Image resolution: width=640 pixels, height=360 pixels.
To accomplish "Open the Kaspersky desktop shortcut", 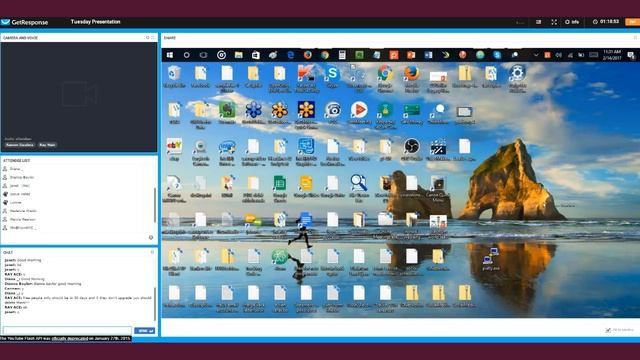I will (306, 78).
